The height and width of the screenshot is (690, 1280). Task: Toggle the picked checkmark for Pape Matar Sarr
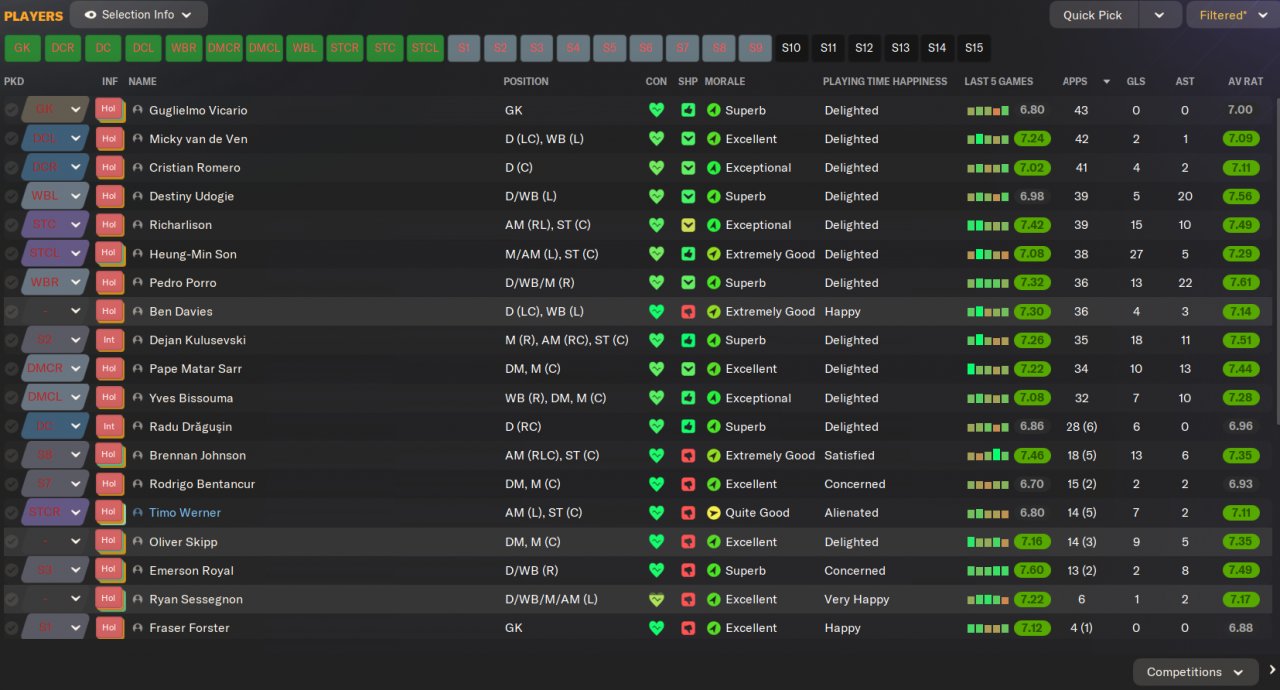pos(11,369)
